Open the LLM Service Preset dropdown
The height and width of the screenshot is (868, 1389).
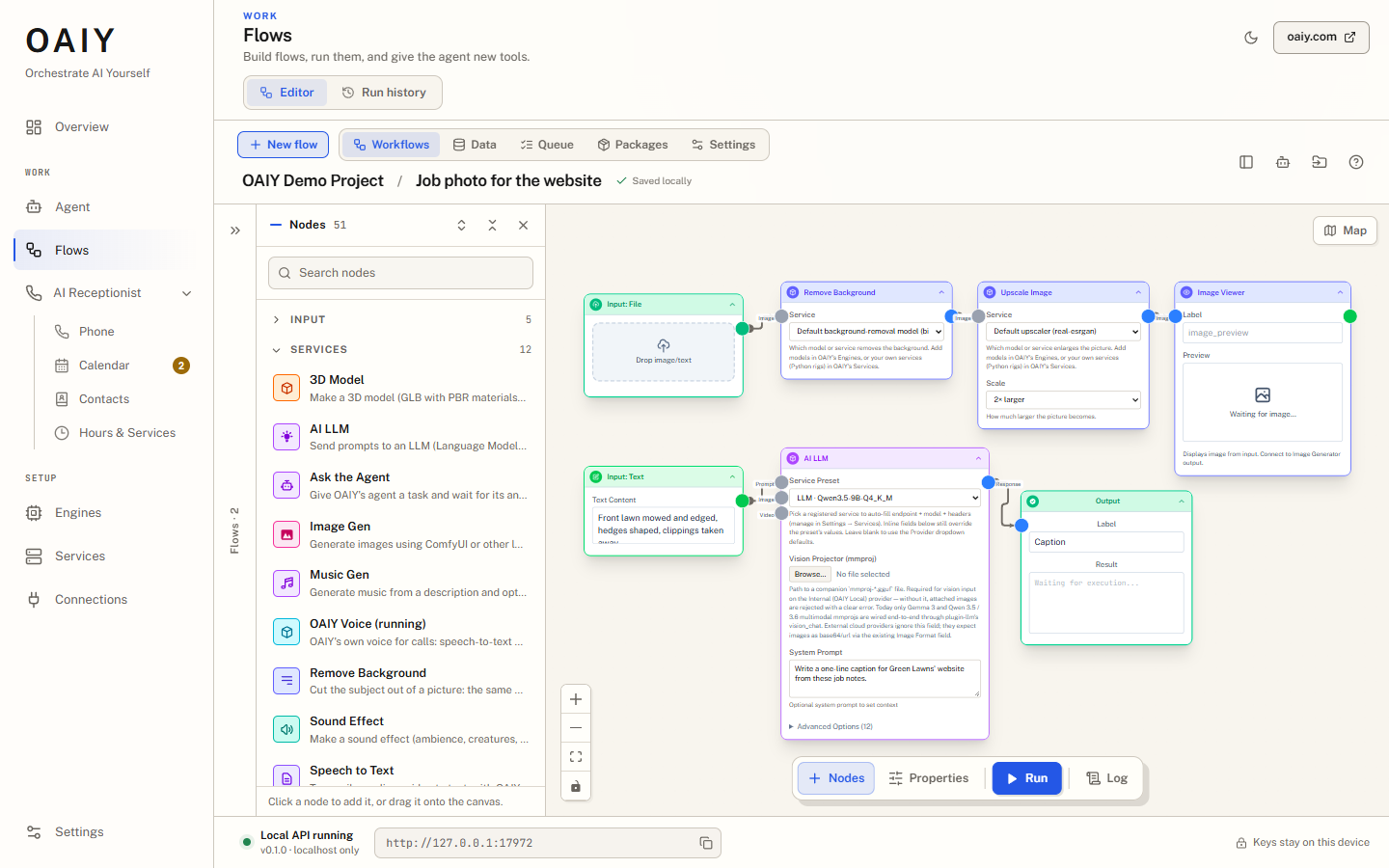click(x=885, y=498)
